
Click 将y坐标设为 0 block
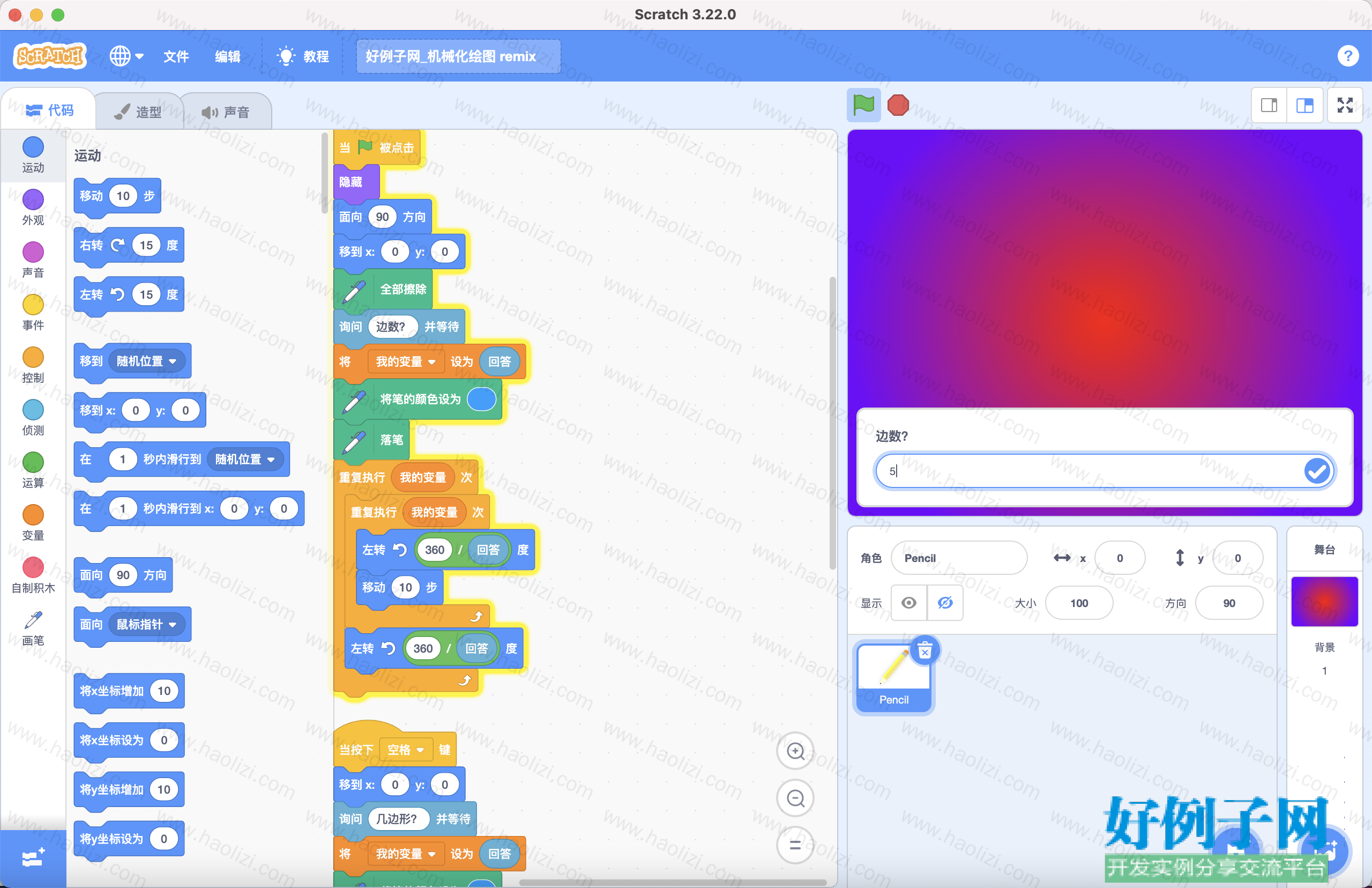point(129,839)
